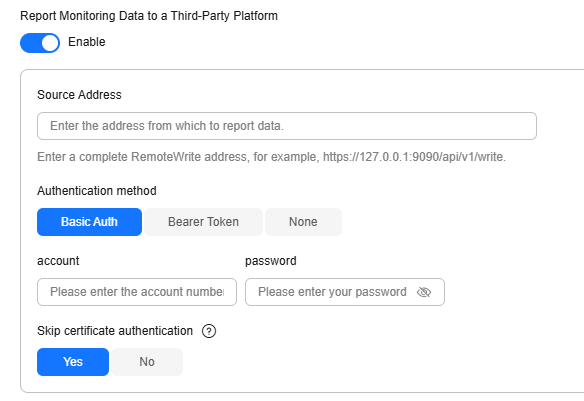Screen dimensions: 584x401
Task: Click the Skip certificate authentication label
Action: click(115, 331)
